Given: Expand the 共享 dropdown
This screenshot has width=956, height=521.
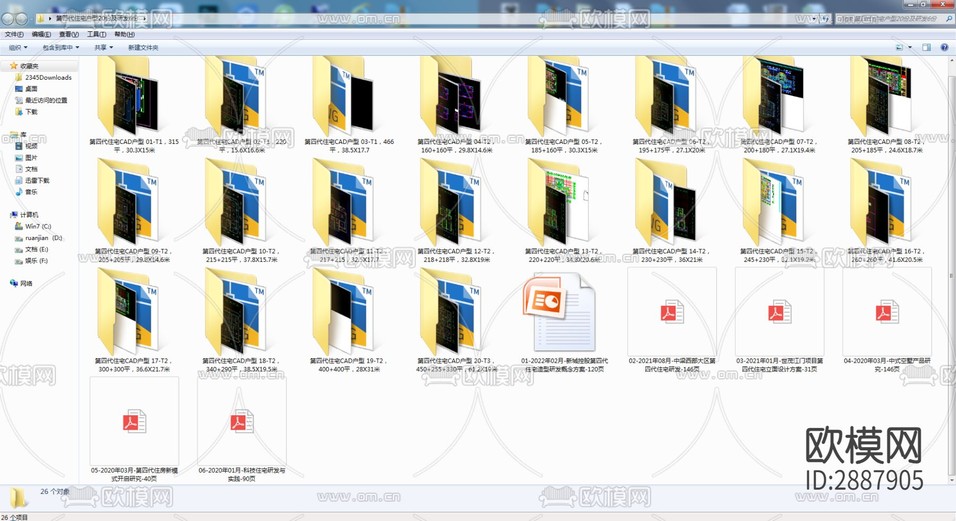Looking at the screenshot, I should tap(103, 48).
